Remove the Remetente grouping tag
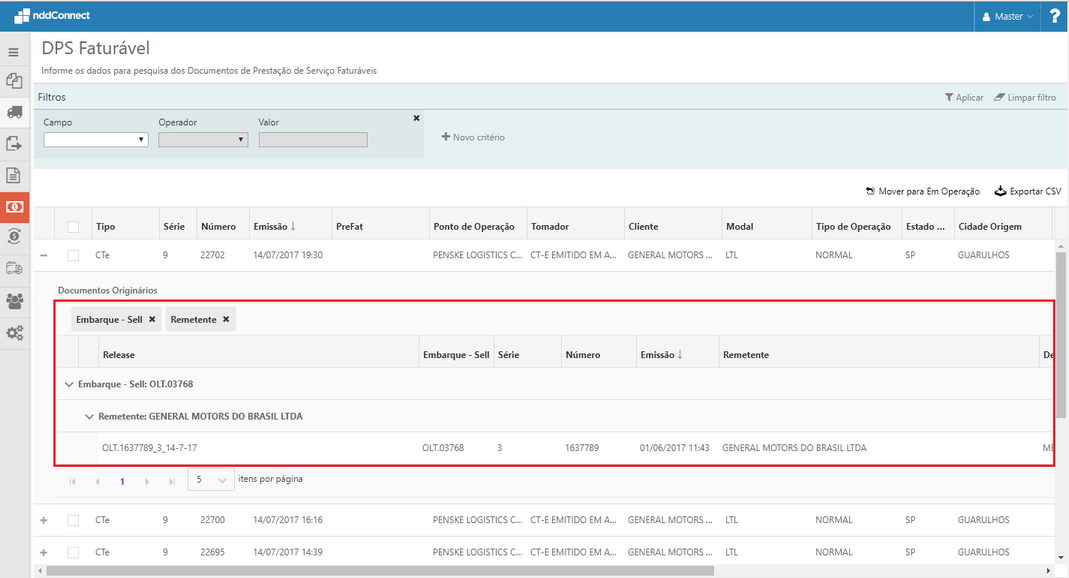 tap(226, 319)
